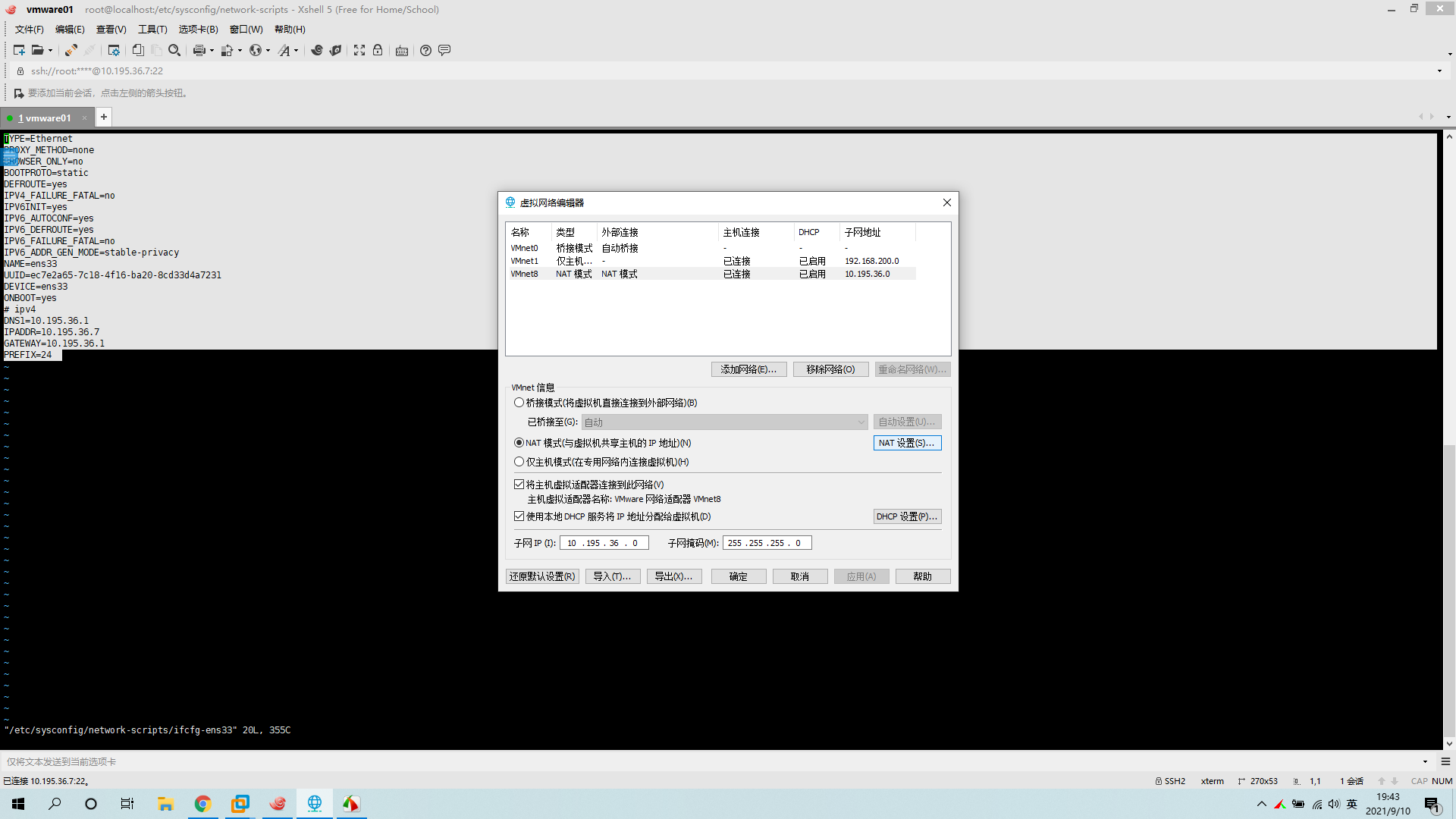Click the add-session arrow icon in hint bar

(x=19, y=93)
